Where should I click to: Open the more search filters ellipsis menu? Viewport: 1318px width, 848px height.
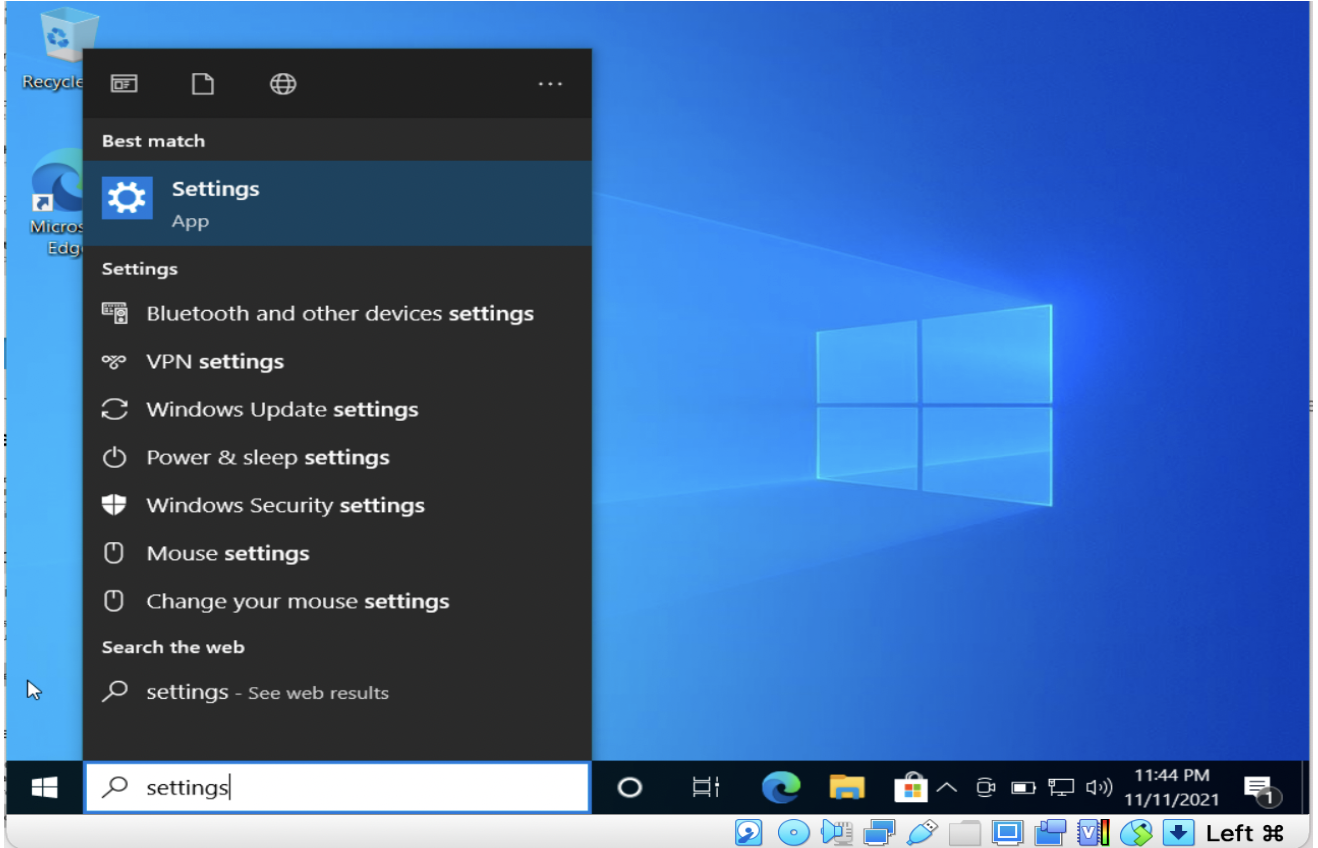tap(550, 84)
